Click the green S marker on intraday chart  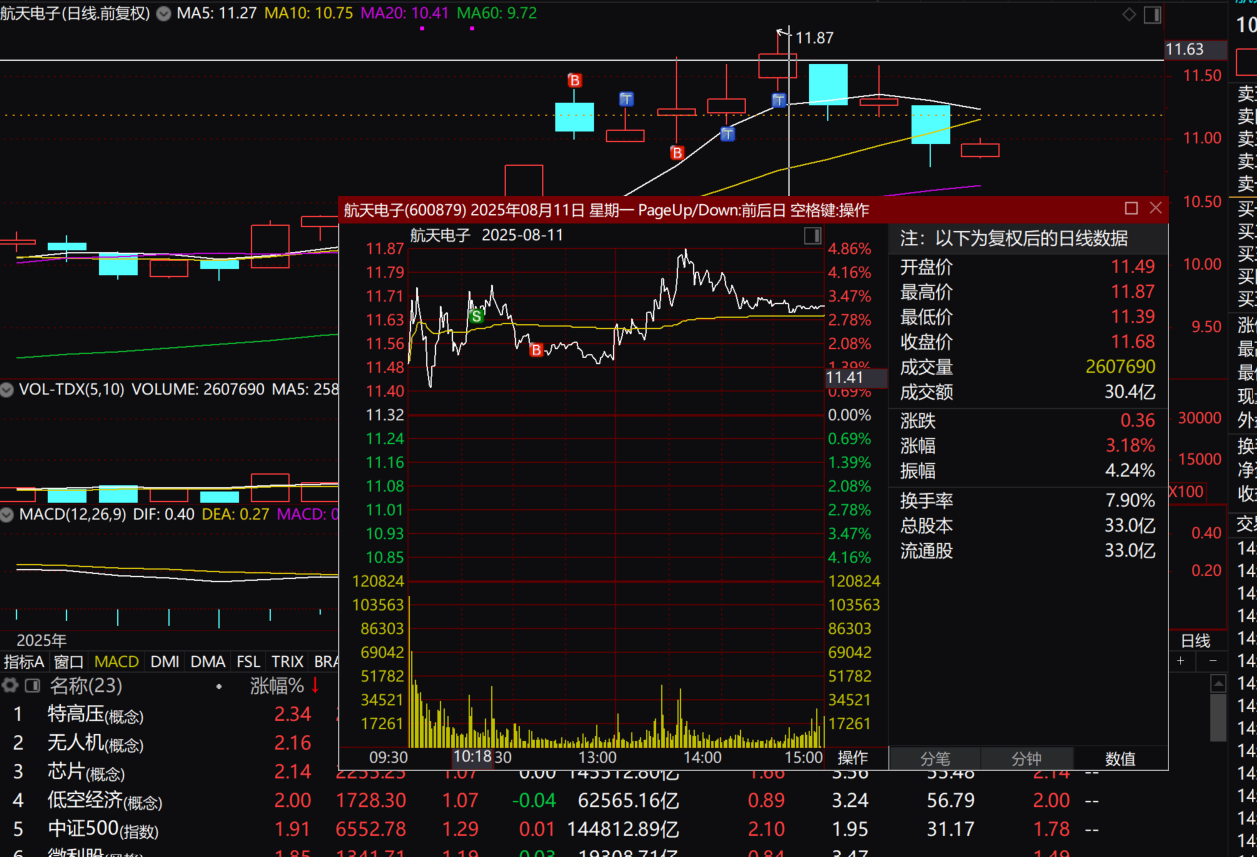coord(476,316)
